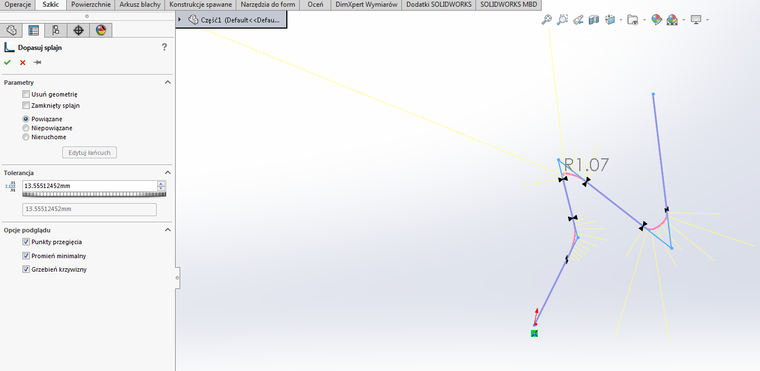Click the Zoom to Fit magnifier icon

(546, 20)
